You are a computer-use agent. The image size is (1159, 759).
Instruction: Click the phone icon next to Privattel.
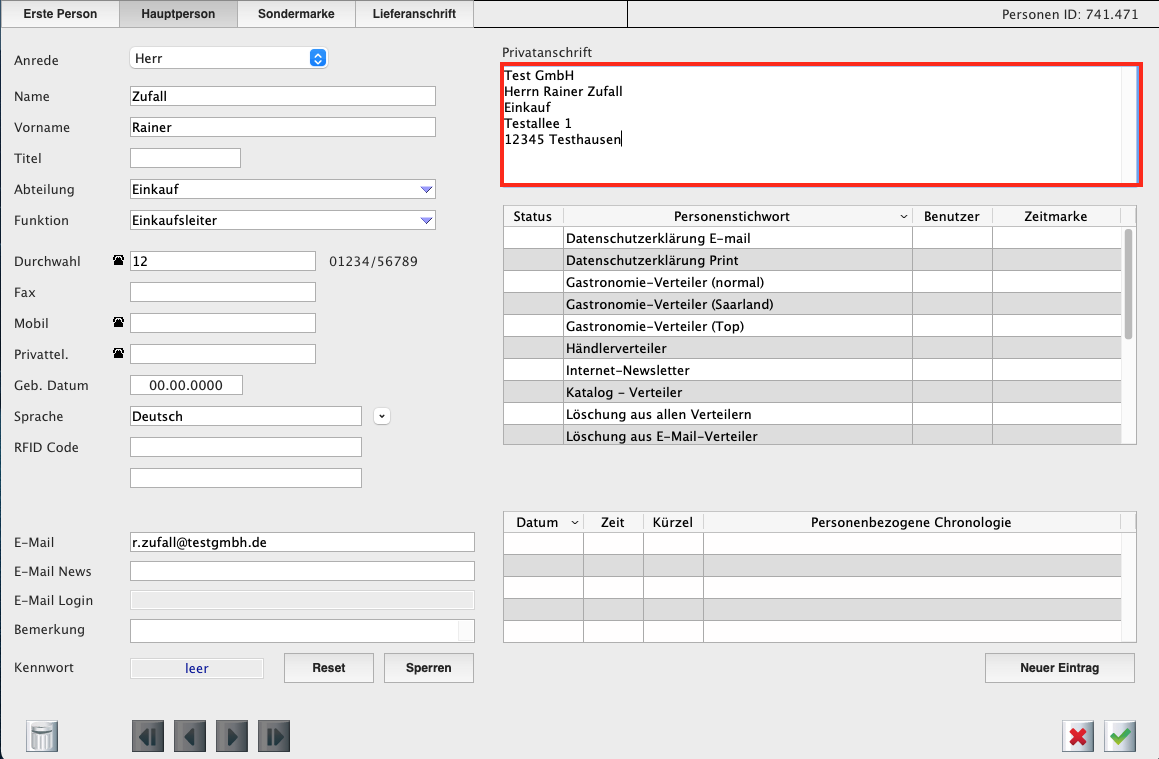(119, 354)
